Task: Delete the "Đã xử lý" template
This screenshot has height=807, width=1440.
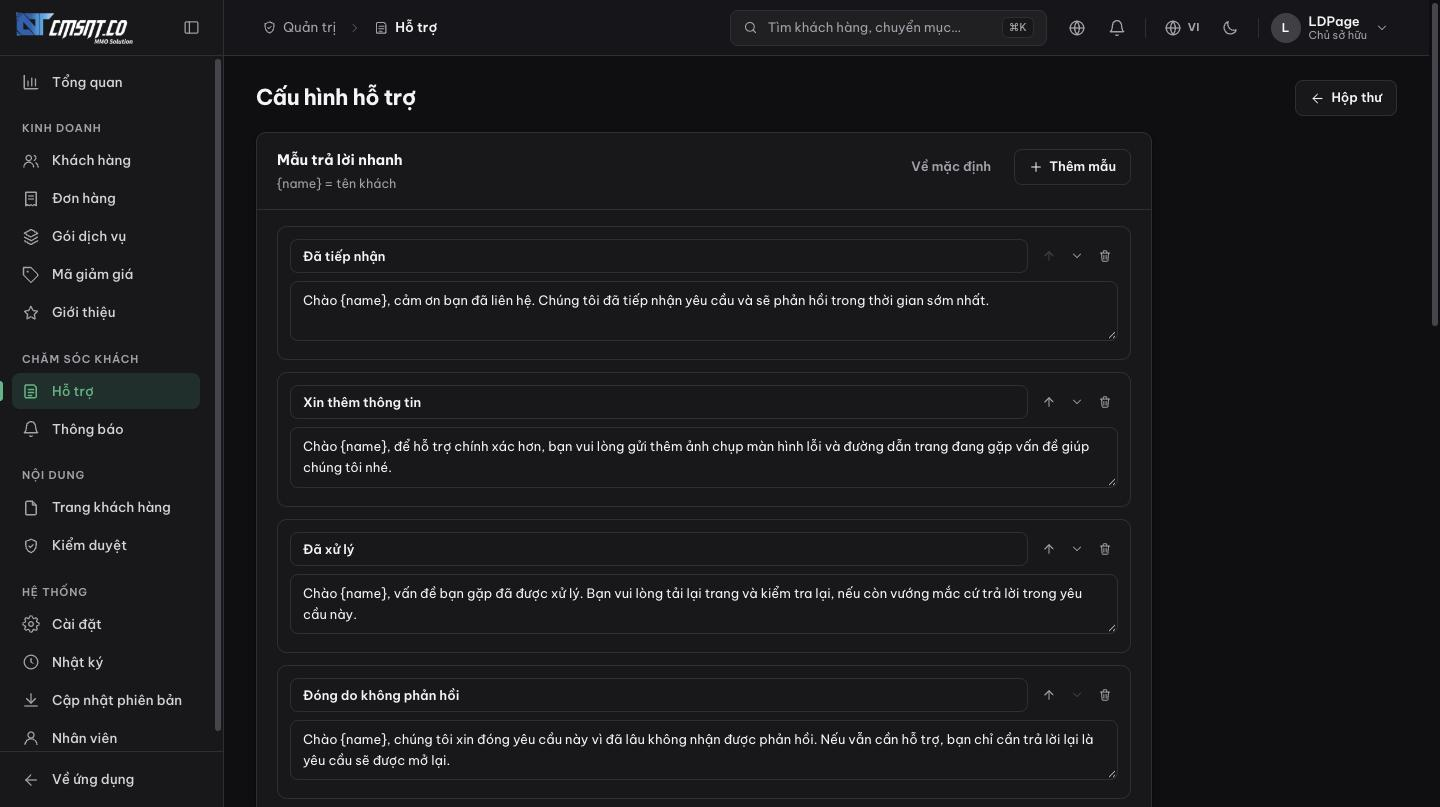Action: click(x=1105, y=549)
